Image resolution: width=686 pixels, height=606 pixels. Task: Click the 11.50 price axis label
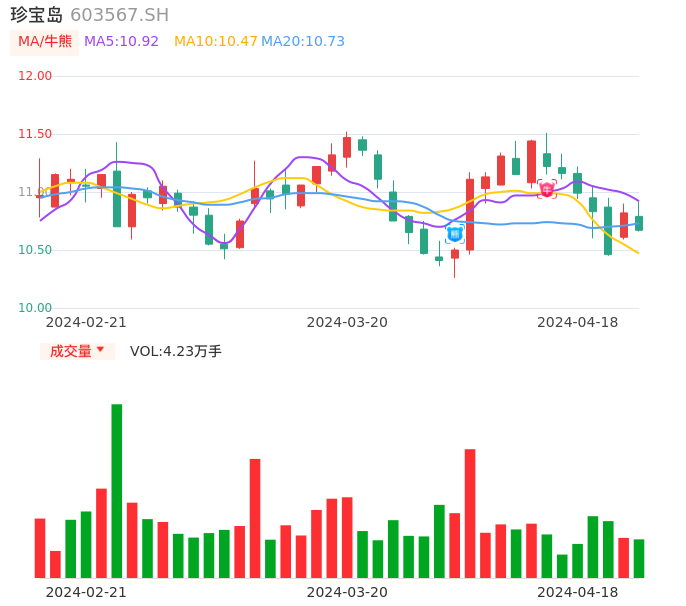(35, 134)
